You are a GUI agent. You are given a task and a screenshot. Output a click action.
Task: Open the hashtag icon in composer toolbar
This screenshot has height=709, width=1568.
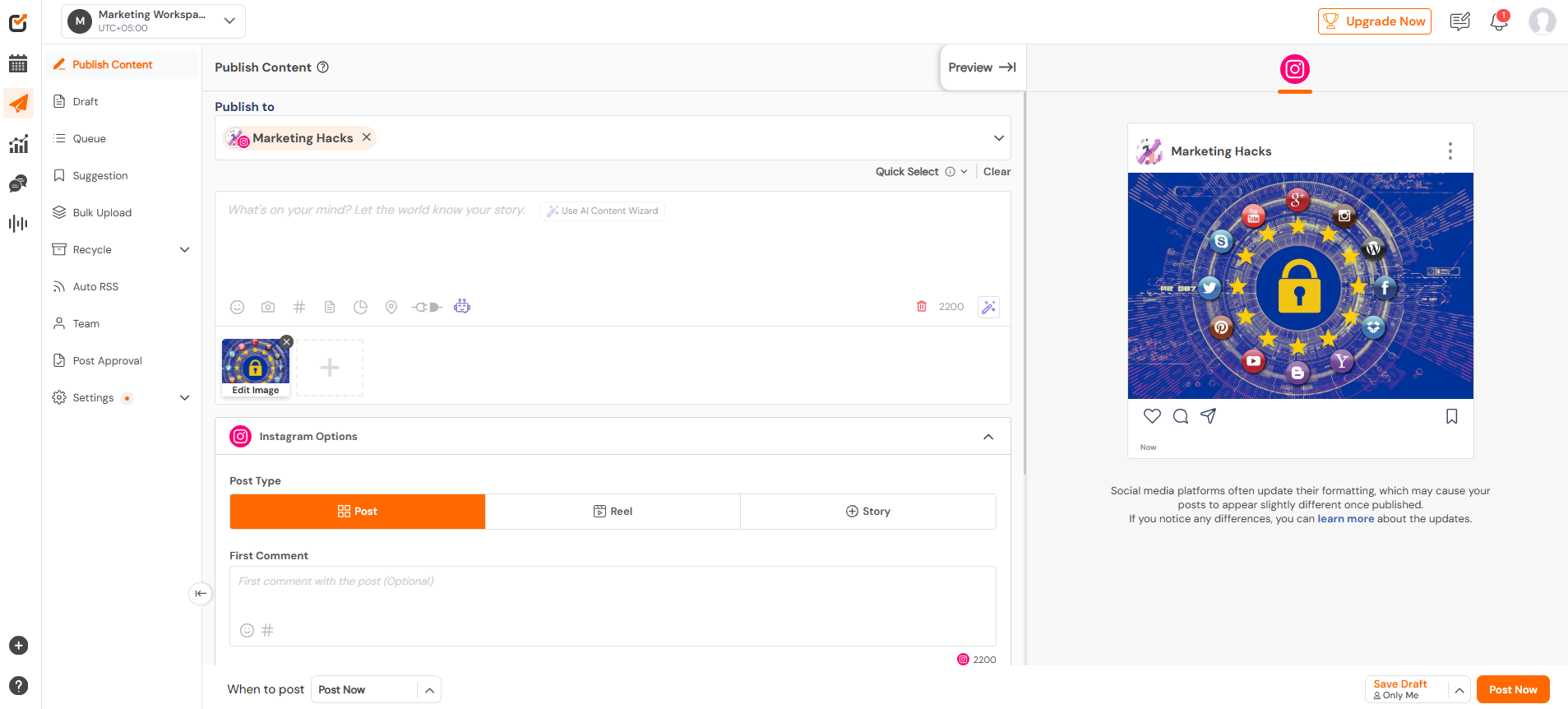pos(299,307)
